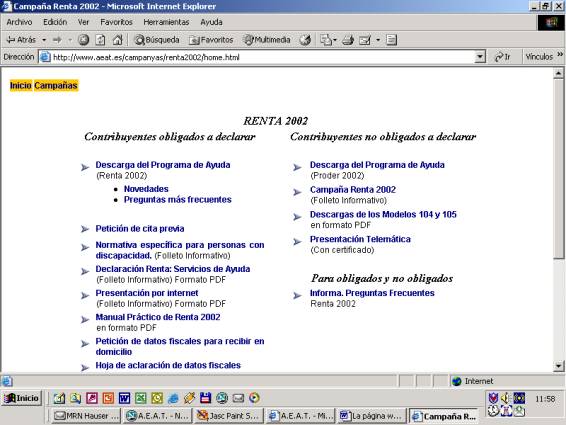Launch Word from the quick launch bar
The height and width of the screenshot is (425, 566).
point(124,398)
